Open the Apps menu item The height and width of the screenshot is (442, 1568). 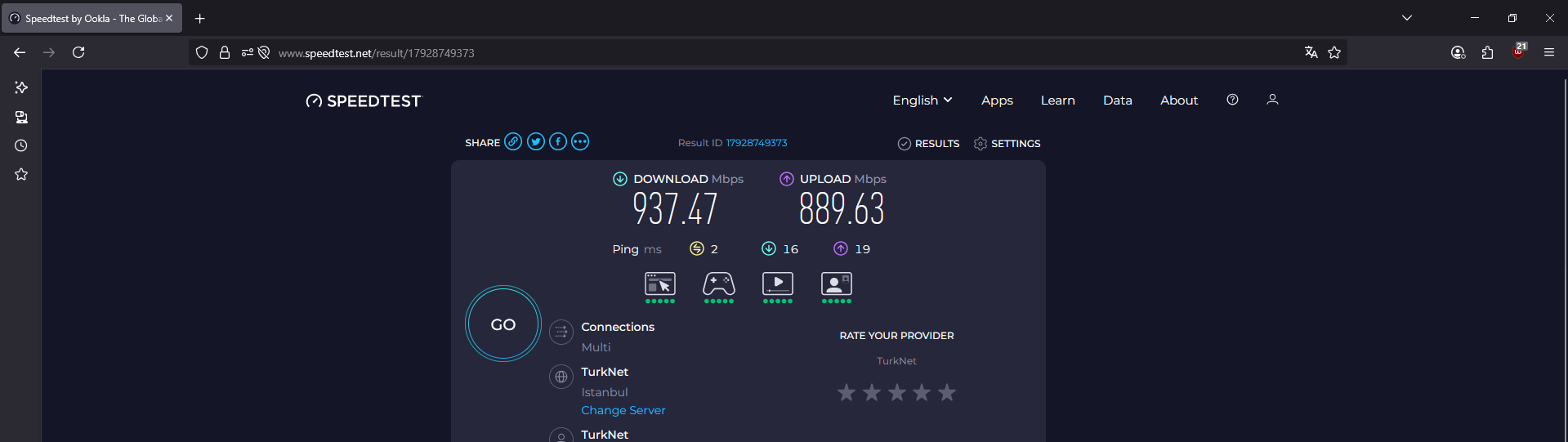[x=997, y=100]
